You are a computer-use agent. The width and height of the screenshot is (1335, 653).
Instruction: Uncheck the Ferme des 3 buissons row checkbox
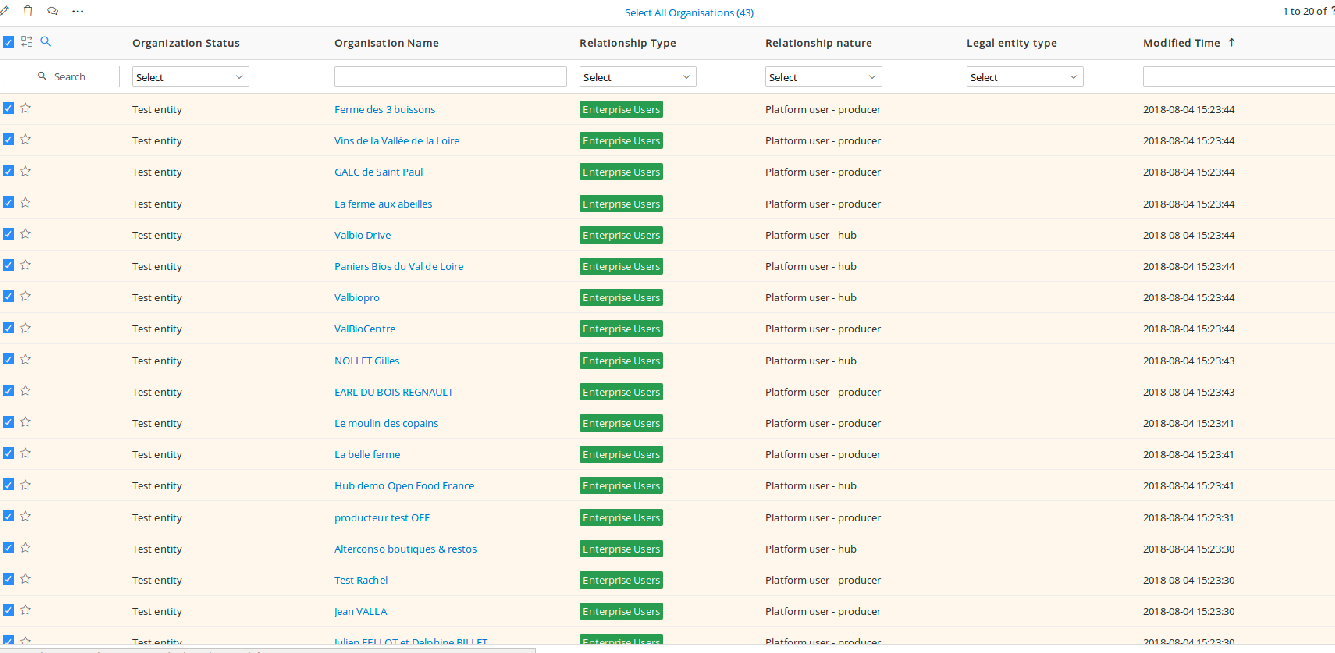click(x=8, y=108)
